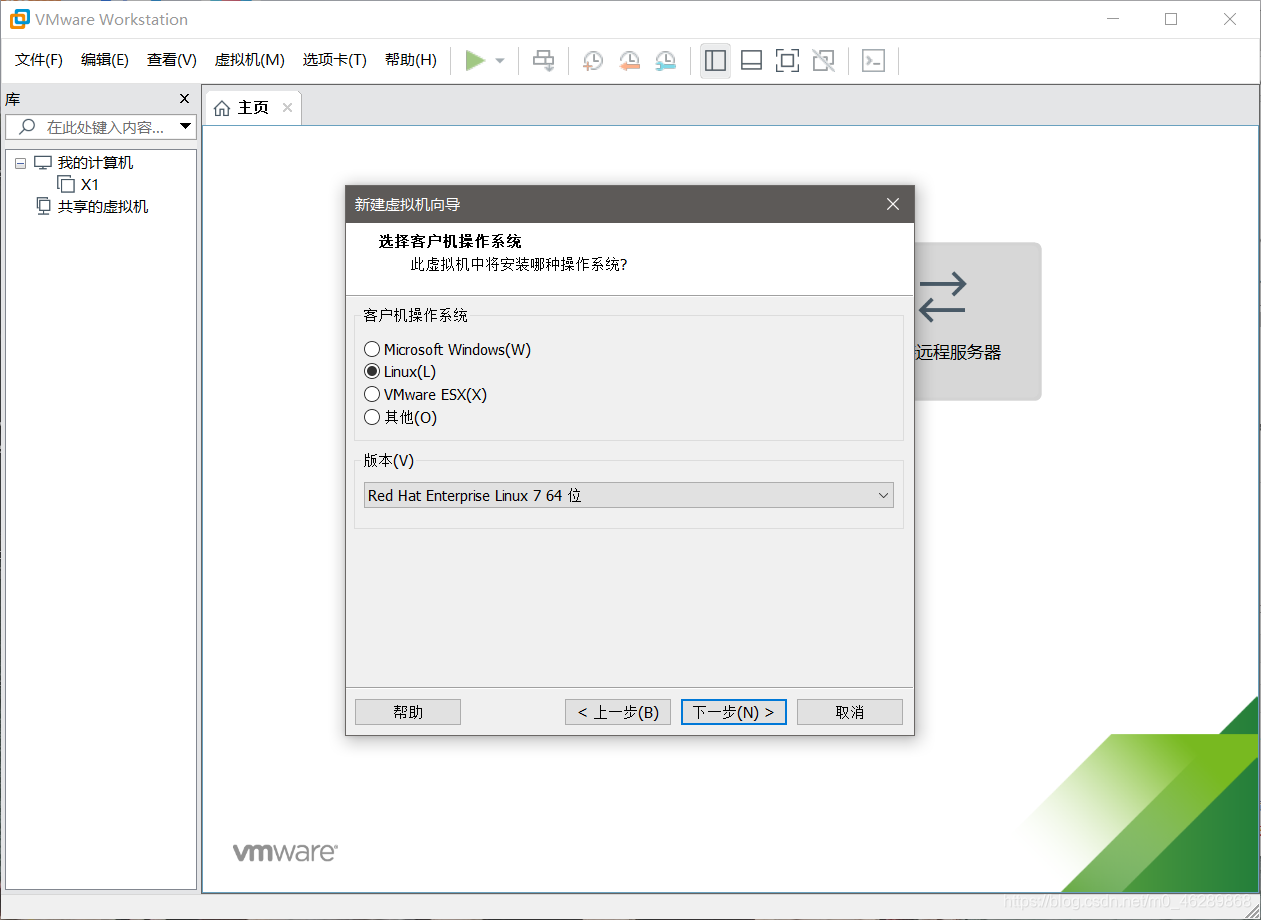Maximize the VMware Workstation window
The width and height of the screenshot is (1261, 920).
coord(1171,19)
